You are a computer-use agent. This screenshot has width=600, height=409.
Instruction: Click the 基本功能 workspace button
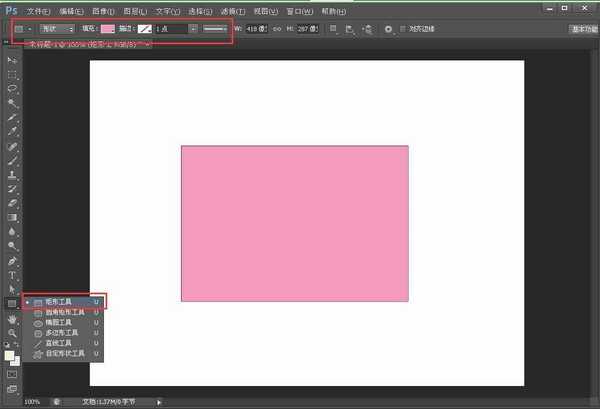[582, 29]
